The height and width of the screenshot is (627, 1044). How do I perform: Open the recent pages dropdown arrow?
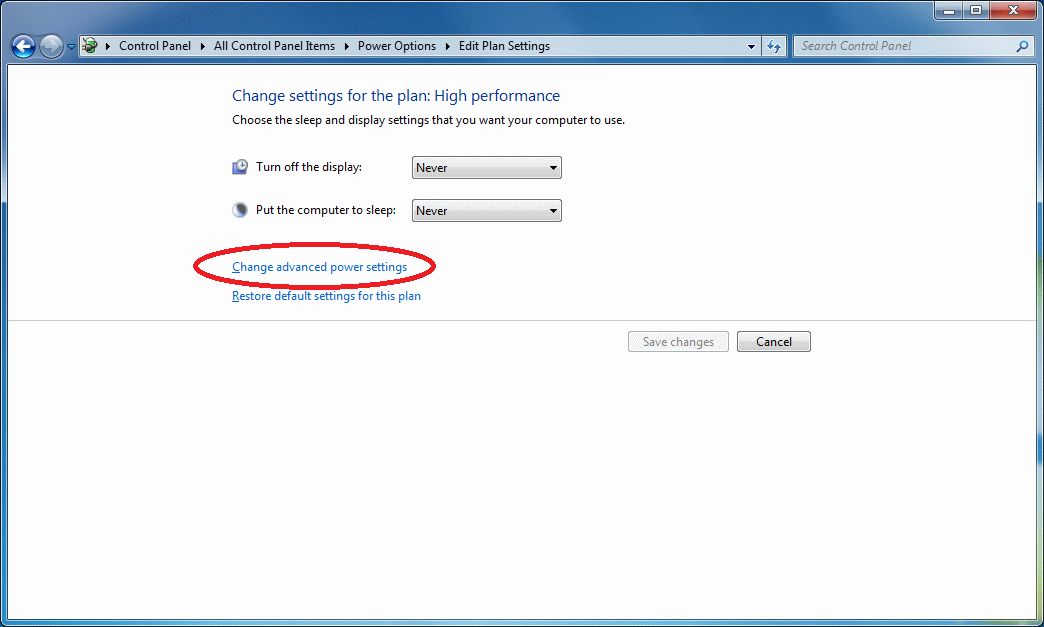click(71, 47)
